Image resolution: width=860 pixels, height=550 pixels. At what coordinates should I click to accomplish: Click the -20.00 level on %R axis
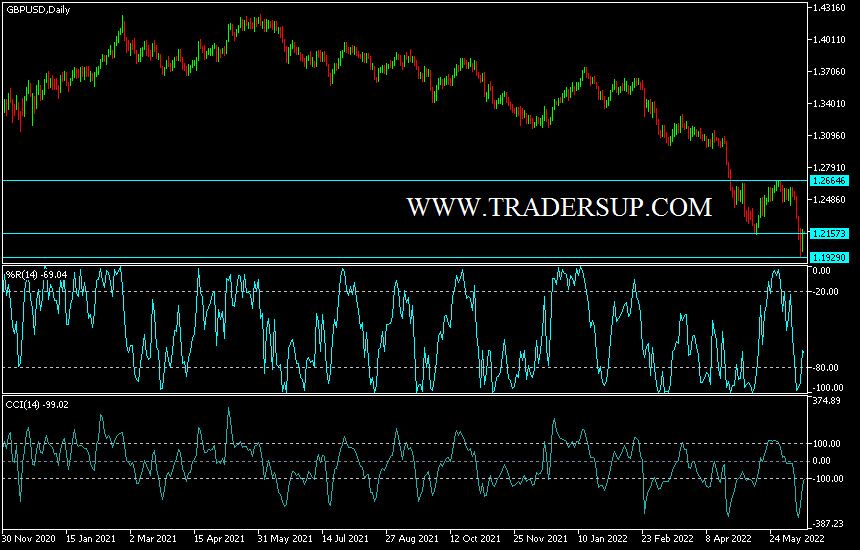coord(826,292)
